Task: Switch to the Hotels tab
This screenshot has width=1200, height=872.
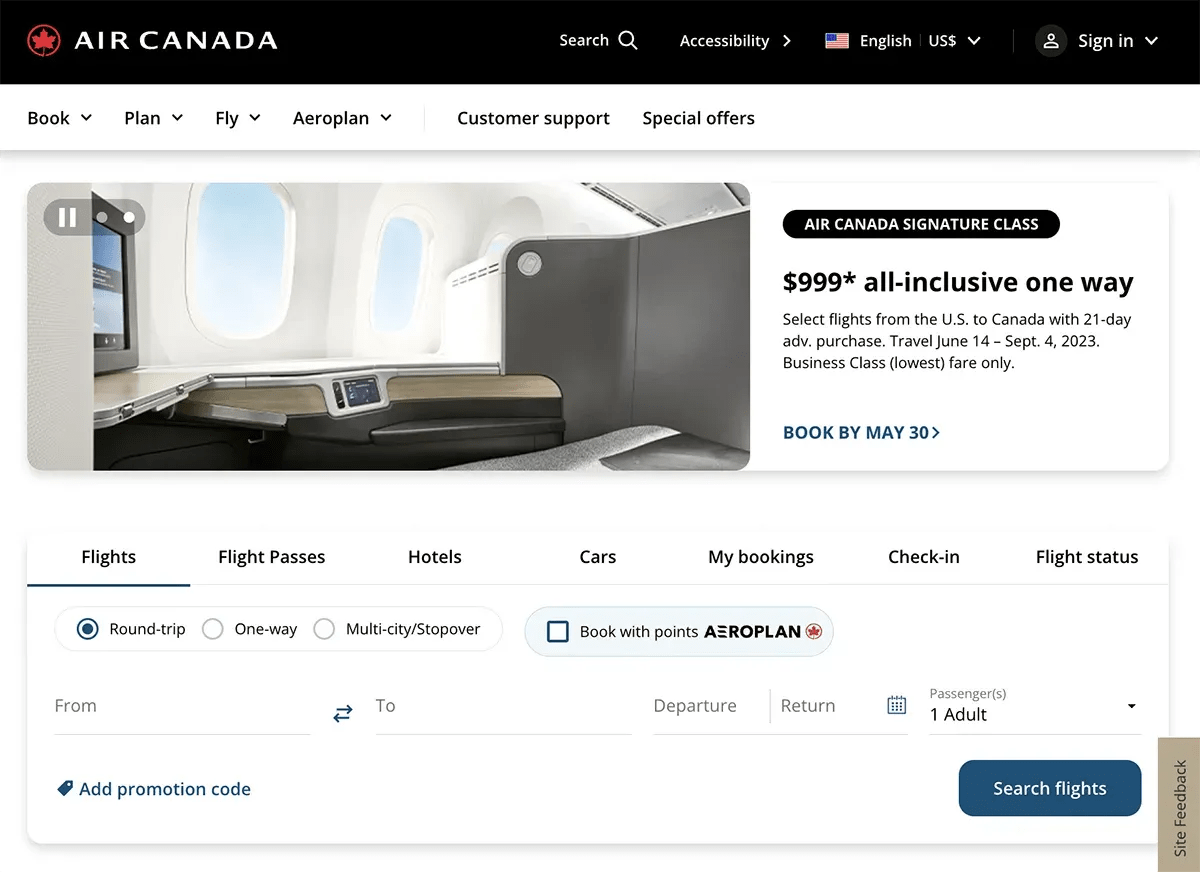Action: coord(434,557)
